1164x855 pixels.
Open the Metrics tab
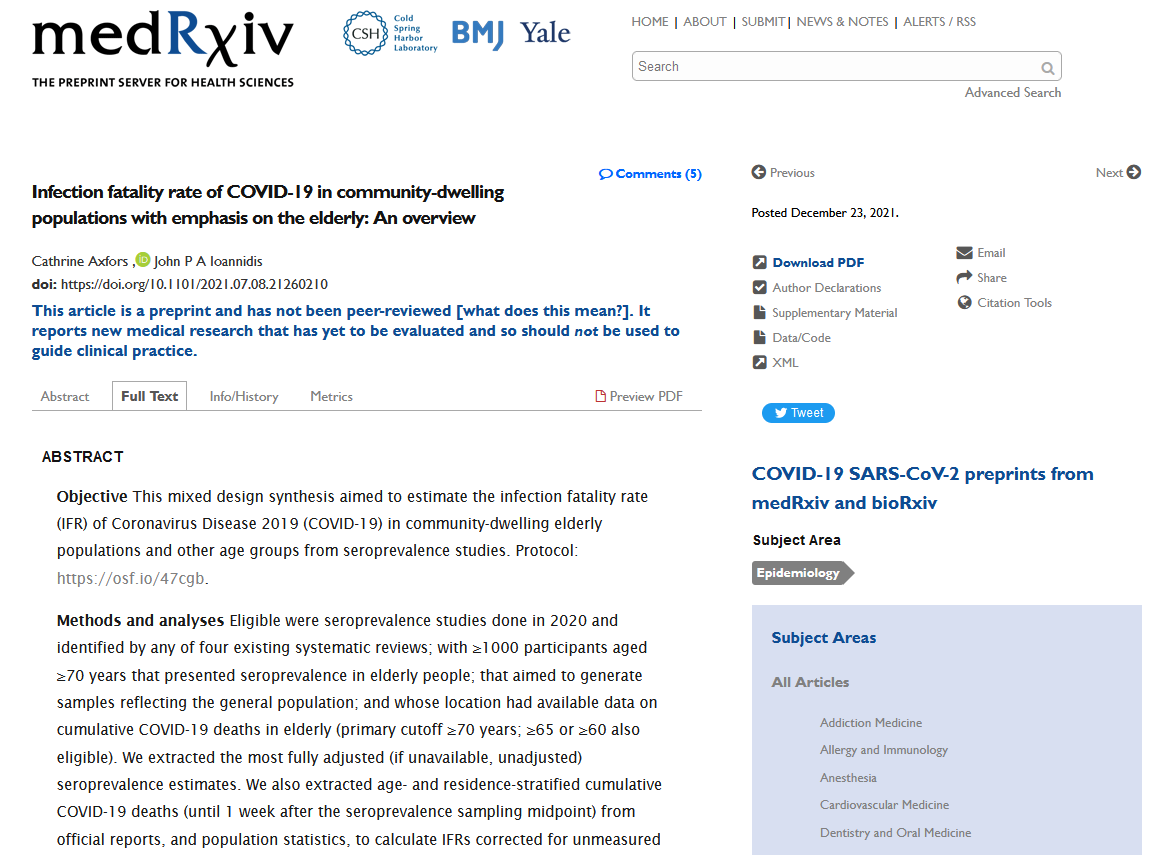pyautogui.click(x=331, y=397)
